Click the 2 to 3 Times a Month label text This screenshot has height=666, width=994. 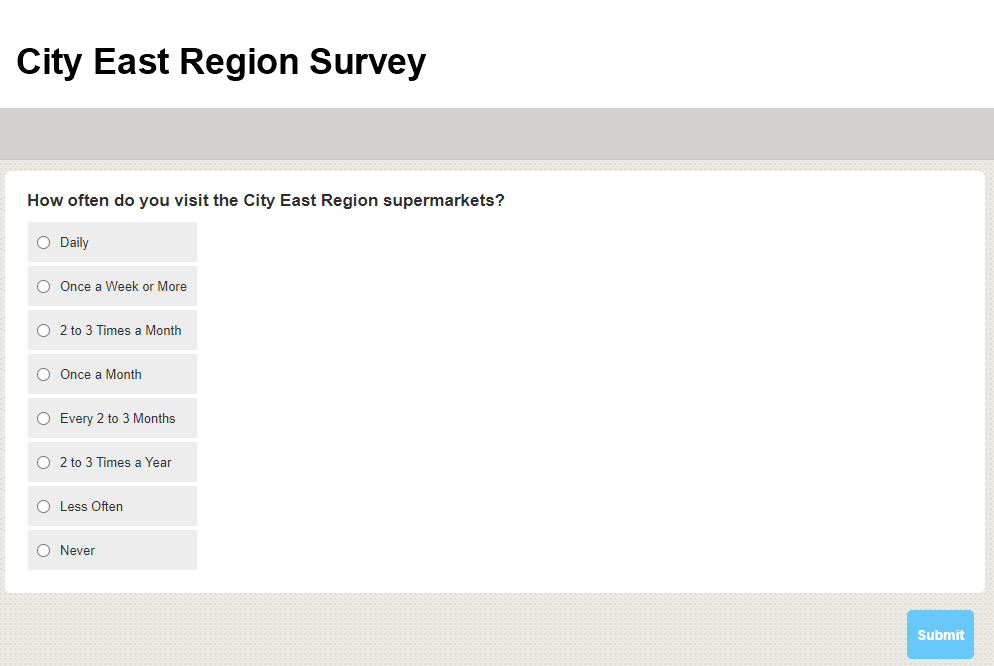(x=120, y=330)
